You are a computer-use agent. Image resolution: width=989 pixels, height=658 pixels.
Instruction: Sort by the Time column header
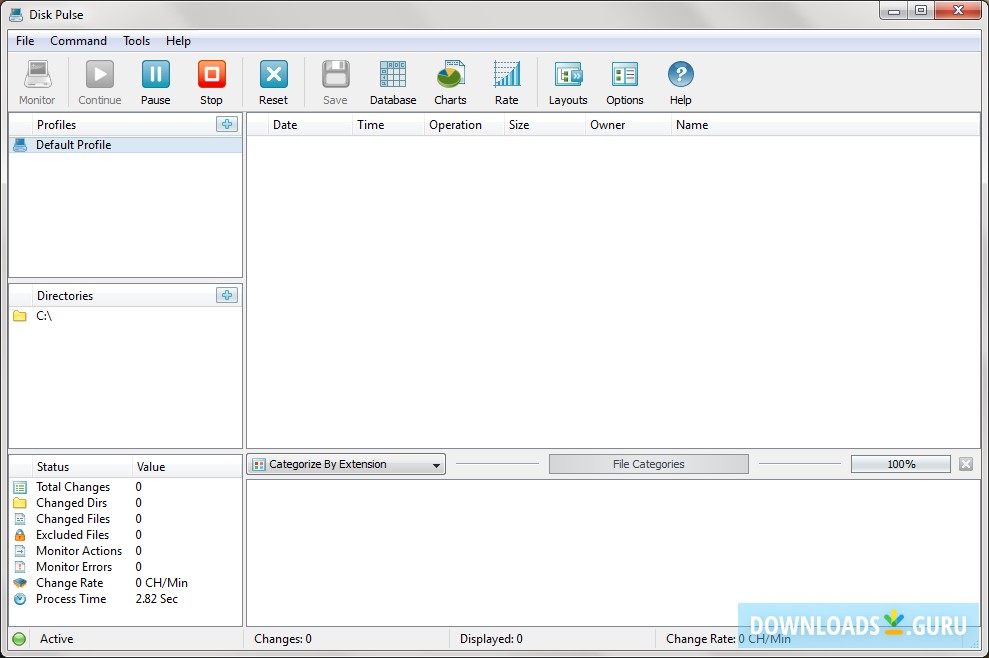388,125
